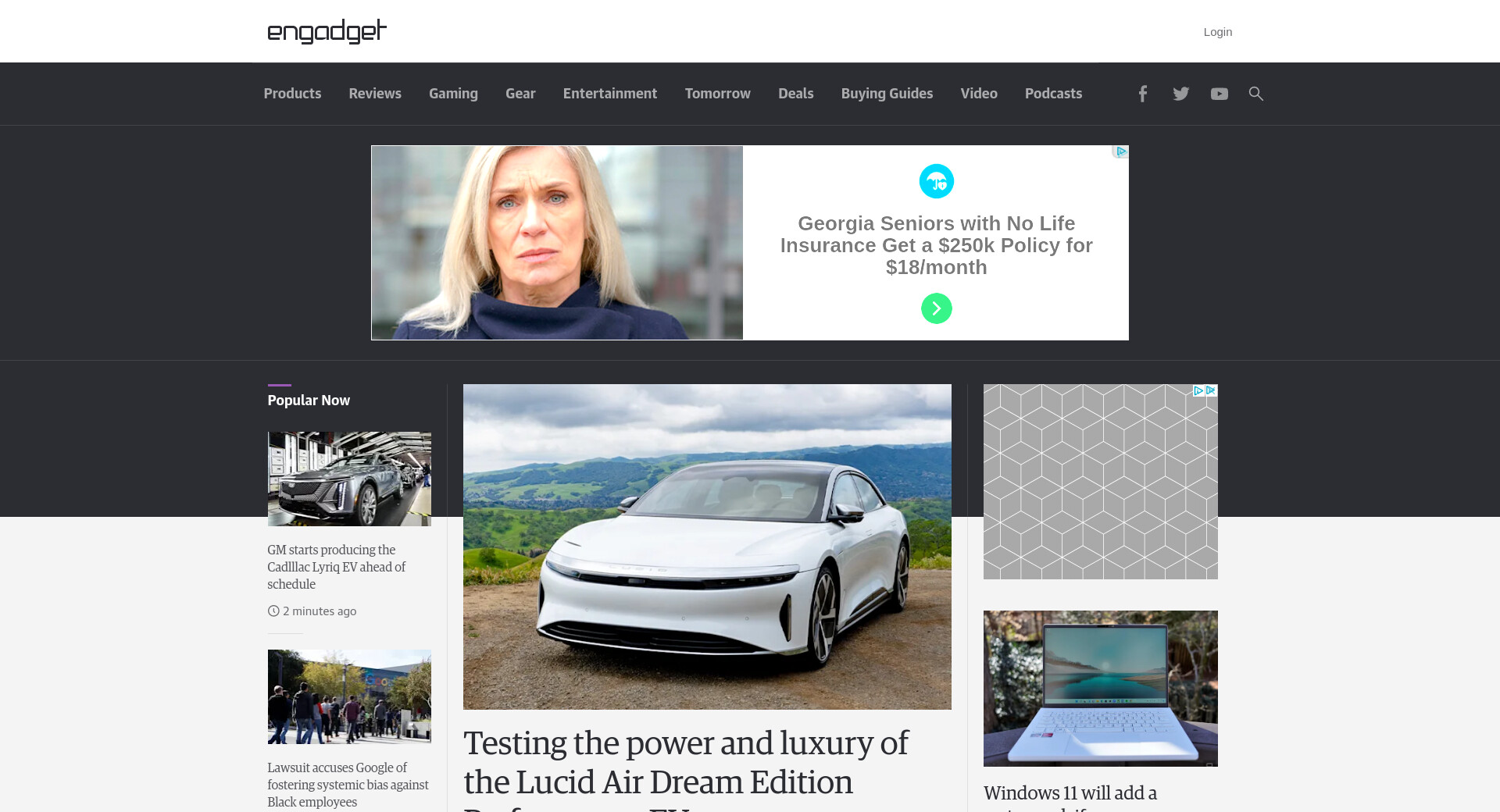Open the Entertainment section
The width and height of the screenshot is (1500, 812).
point(610,94)
